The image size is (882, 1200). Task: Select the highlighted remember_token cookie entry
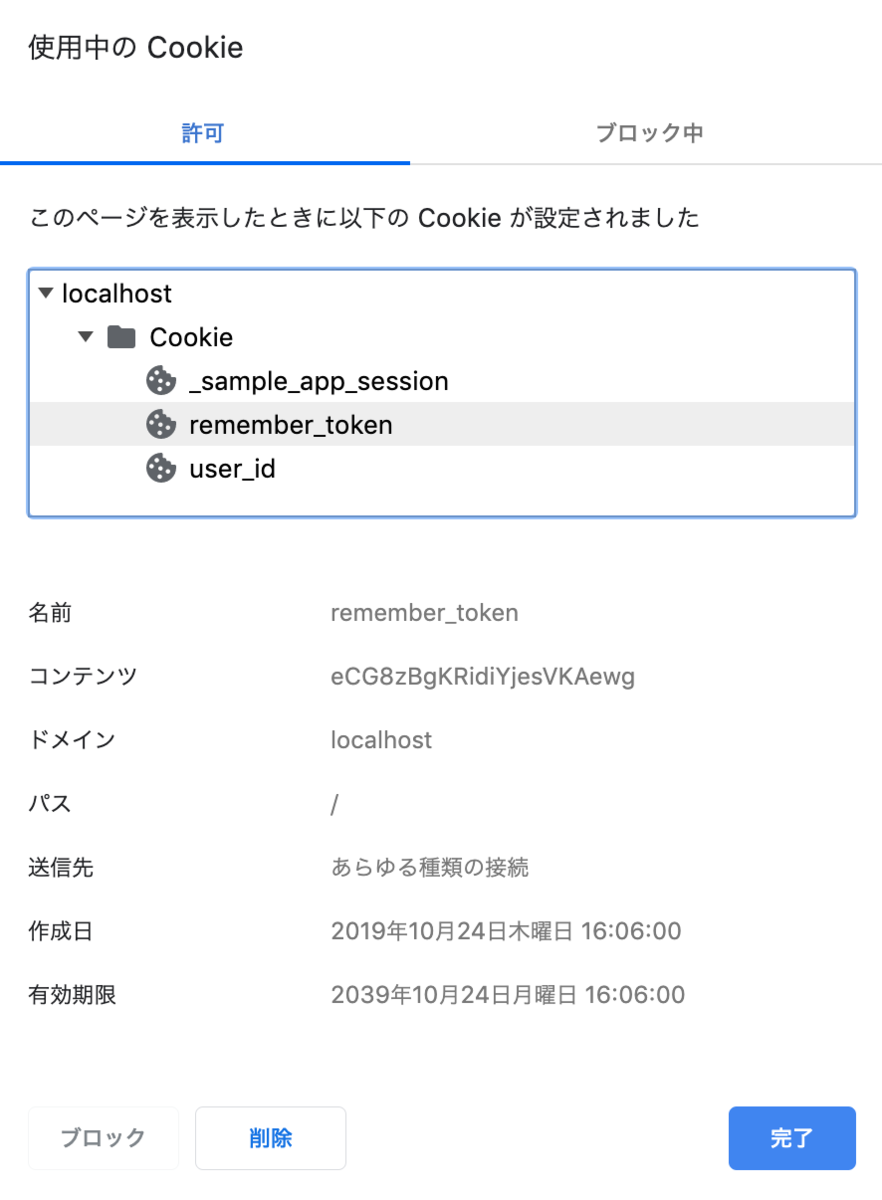point(290,424)
